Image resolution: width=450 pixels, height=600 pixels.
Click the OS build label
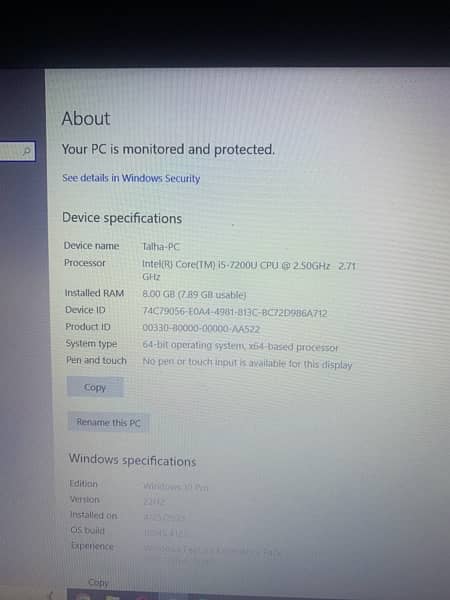pos(87,530)
